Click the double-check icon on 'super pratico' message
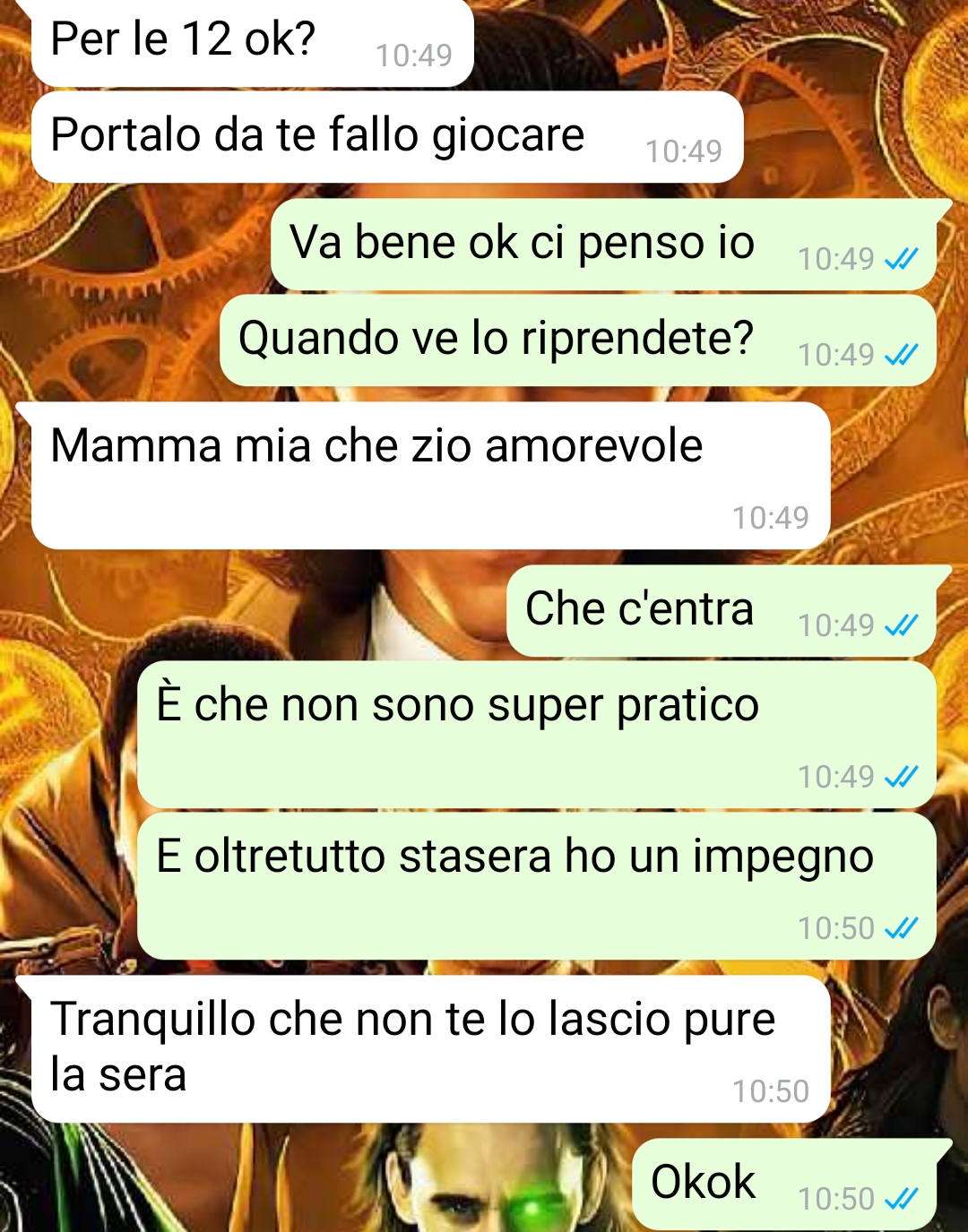This screenshot has width=968, height=1232. (x=901, y=777)
